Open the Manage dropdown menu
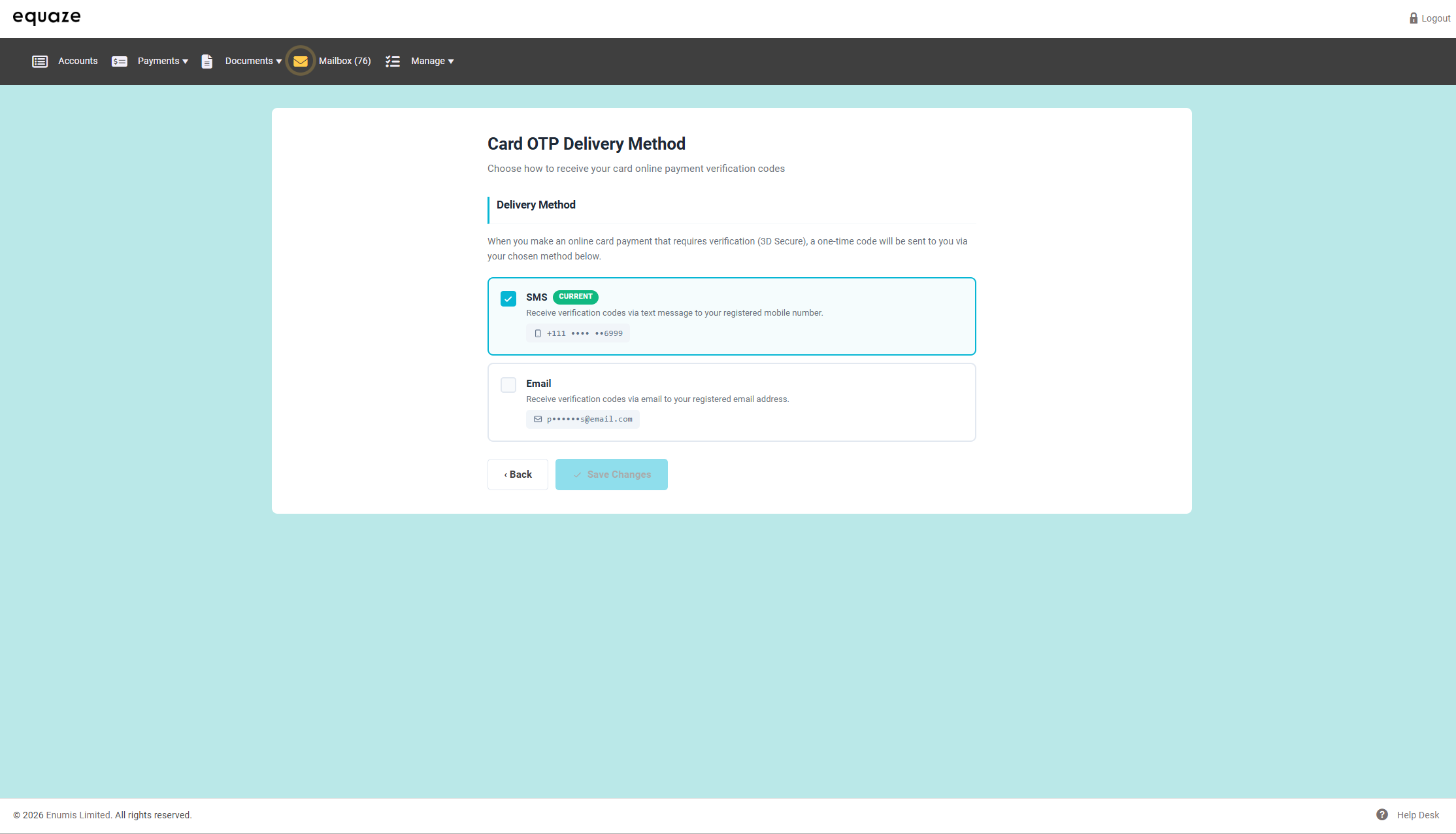 [x=432, y=61]
